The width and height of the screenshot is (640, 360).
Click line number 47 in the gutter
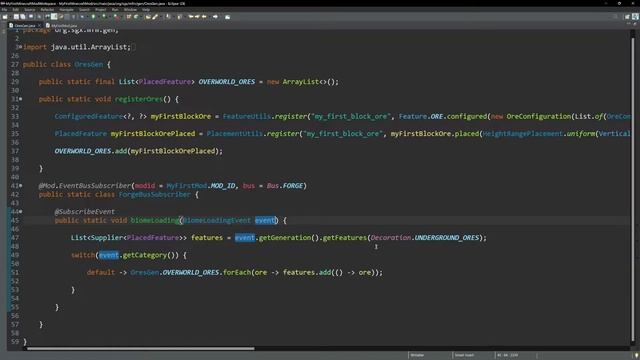pos(15,238)
